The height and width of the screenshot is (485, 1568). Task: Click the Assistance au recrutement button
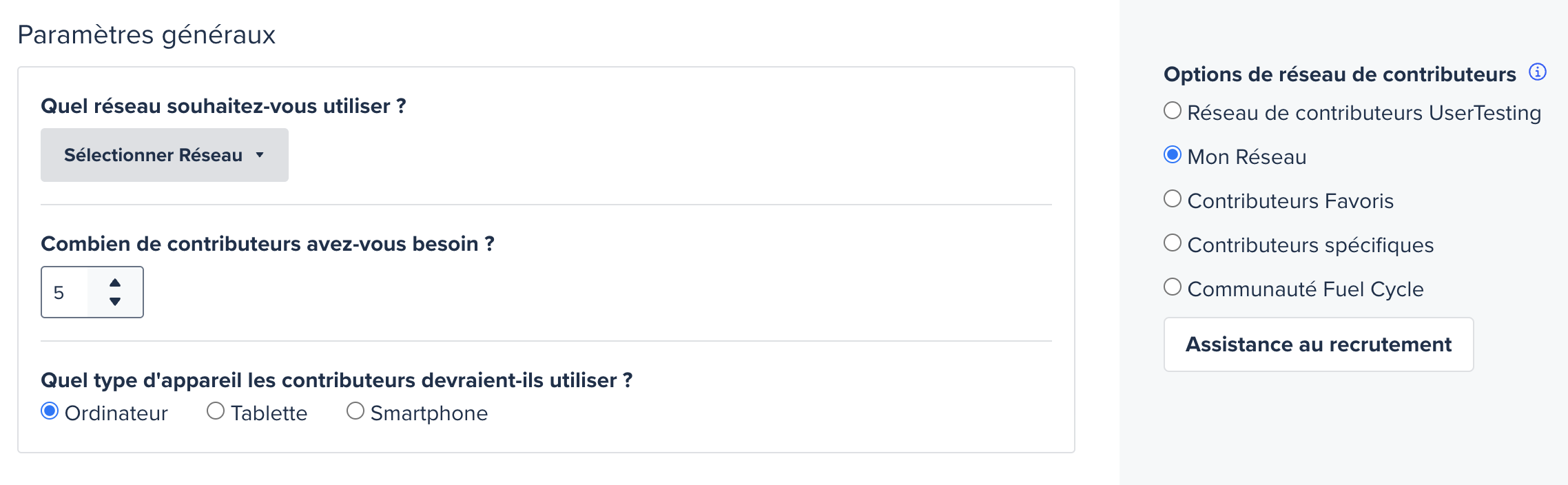1319,344
